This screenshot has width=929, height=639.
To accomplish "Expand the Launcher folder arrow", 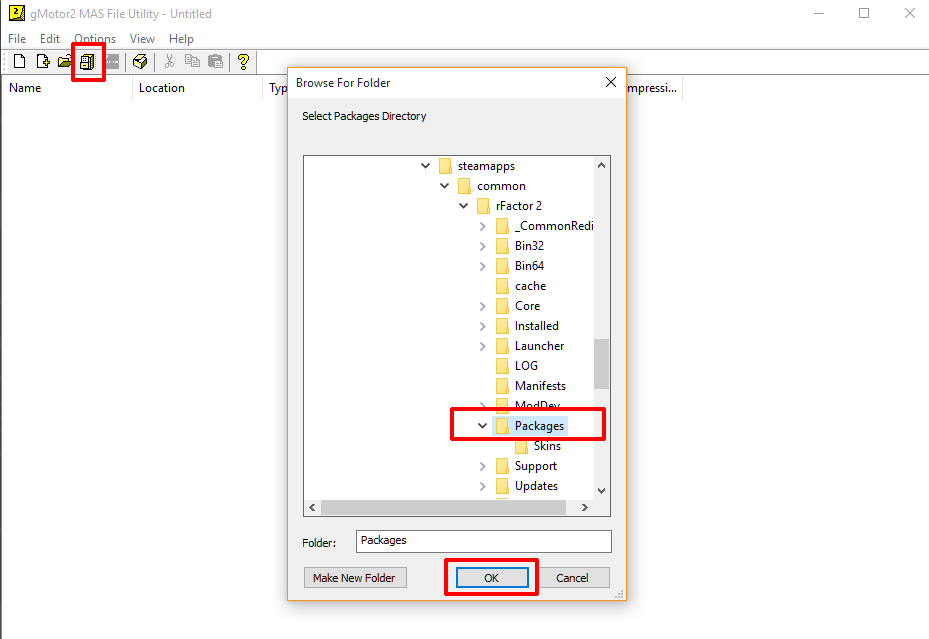I will tap(482, 346).
